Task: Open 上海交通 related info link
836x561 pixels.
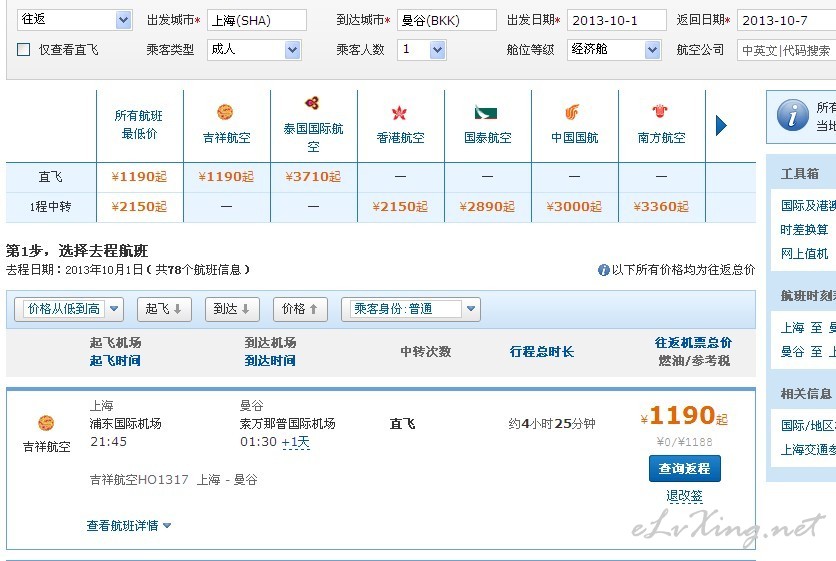Action: click(x=808, y=450)
